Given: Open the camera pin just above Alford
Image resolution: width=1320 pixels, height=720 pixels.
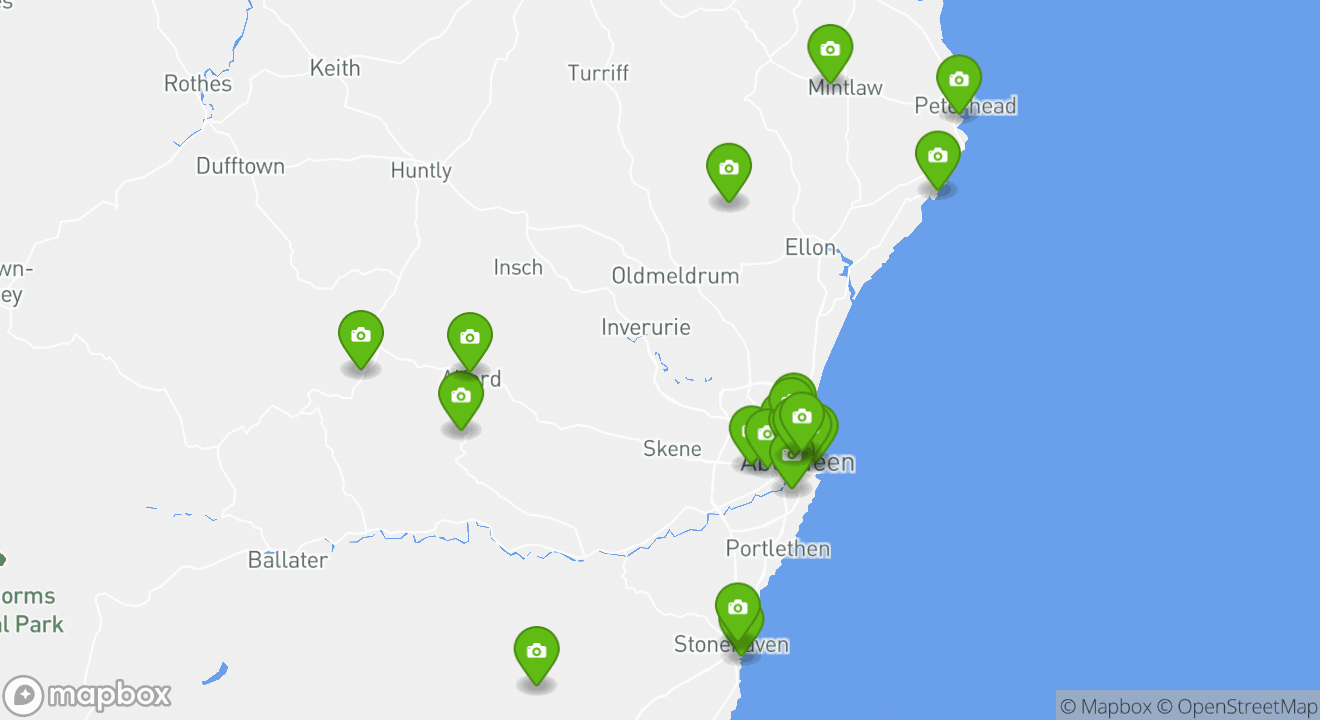Looking at the screenshot, I should 470,339.
